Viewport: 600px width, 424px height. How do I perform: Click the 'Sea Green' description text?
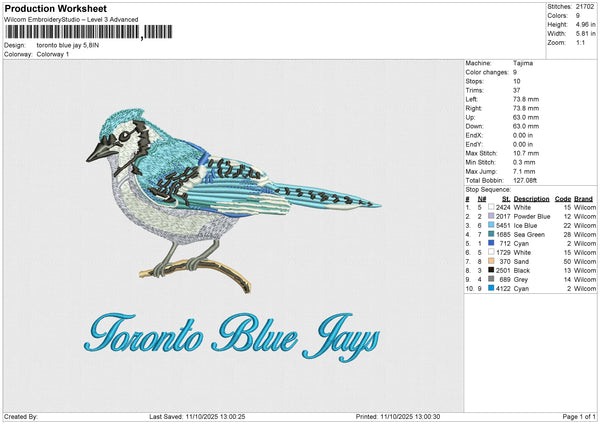click(x=529, y=235)
